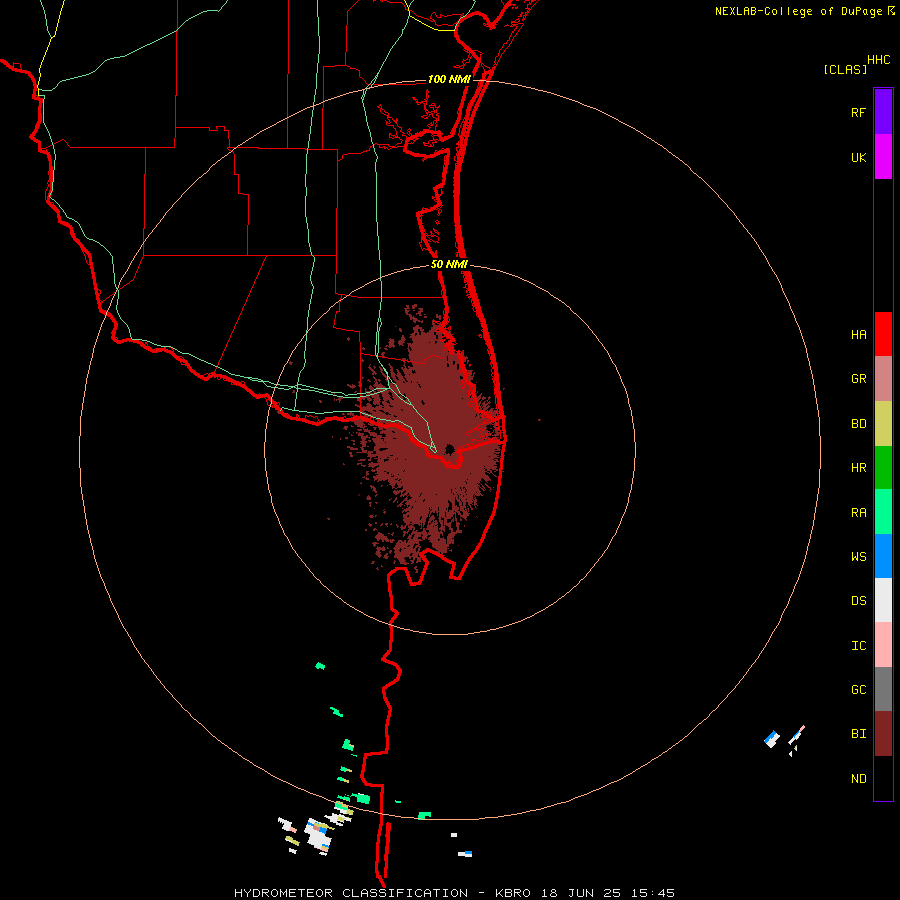Click the BD legend label
This screenshot has width=900, height=900.
click(x=858, y=424)
